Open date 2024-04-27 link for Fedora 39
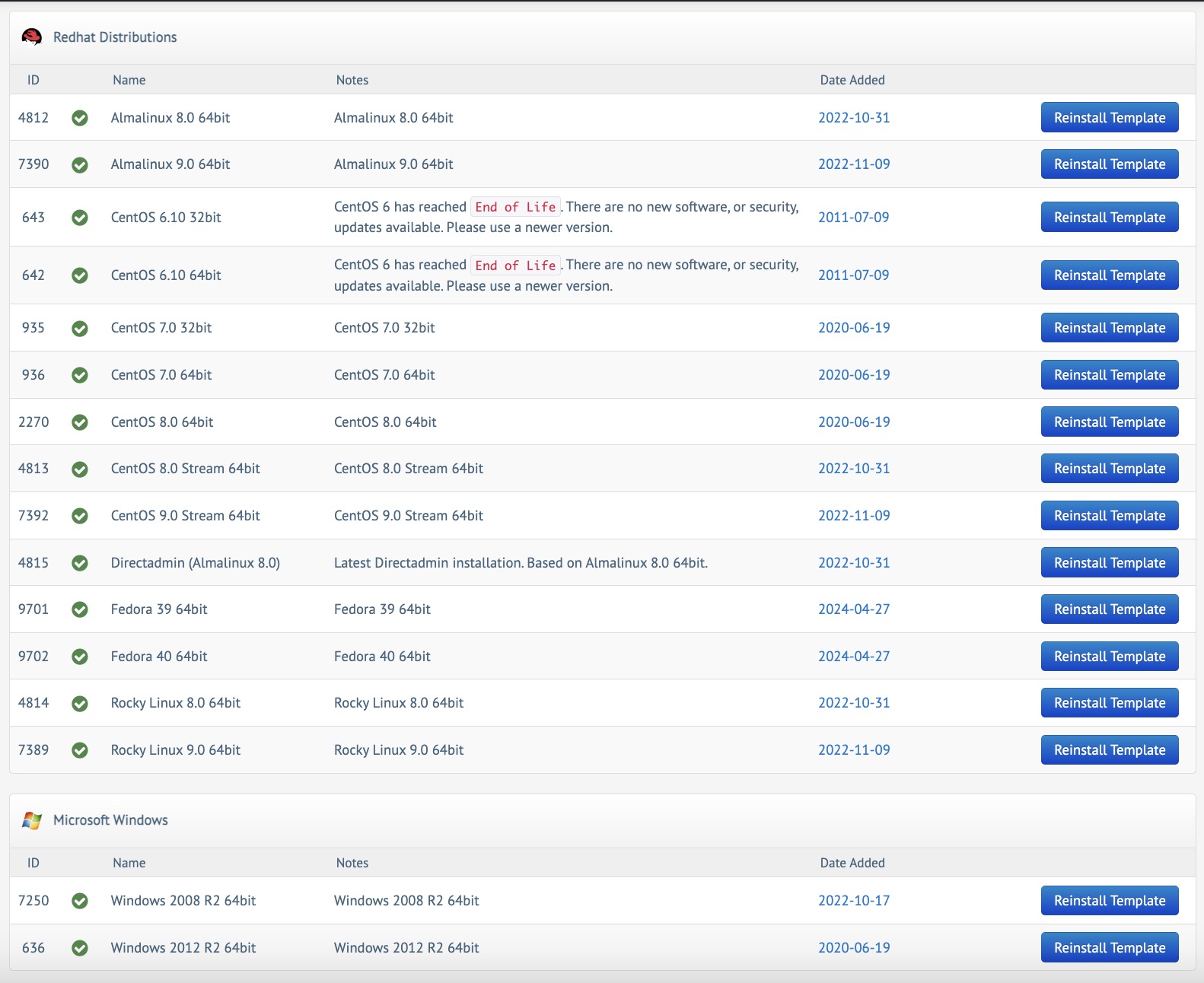The height and width of the screenshot is (983, 1204). click(x=854, y=609)
